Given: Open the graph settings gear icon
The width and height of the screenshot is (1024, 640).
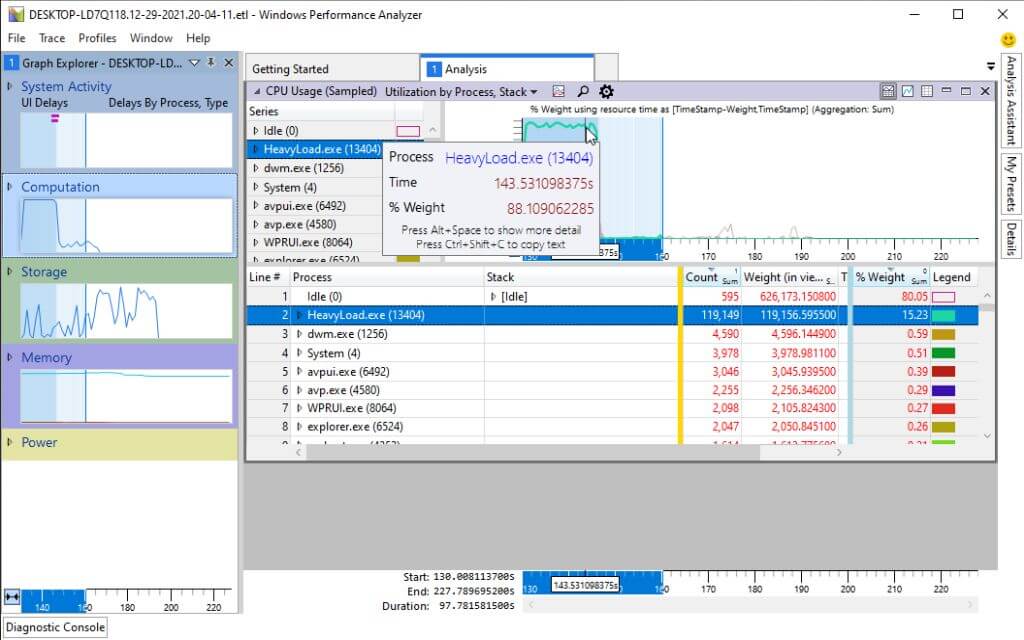Looking at the screenshot, I should click(x=606, y=92).
